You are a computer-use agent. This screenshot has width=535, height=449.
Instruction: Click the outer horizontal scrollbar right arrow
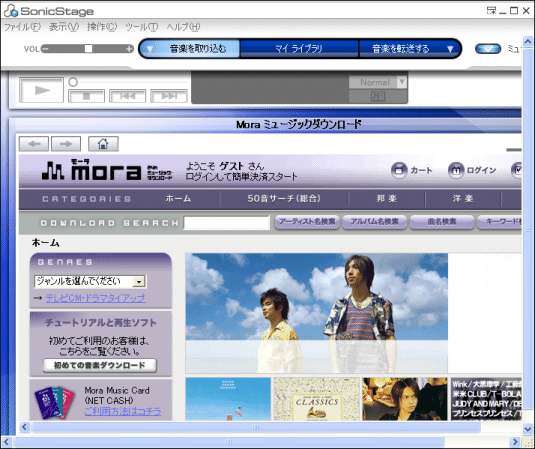coord(516,442)
